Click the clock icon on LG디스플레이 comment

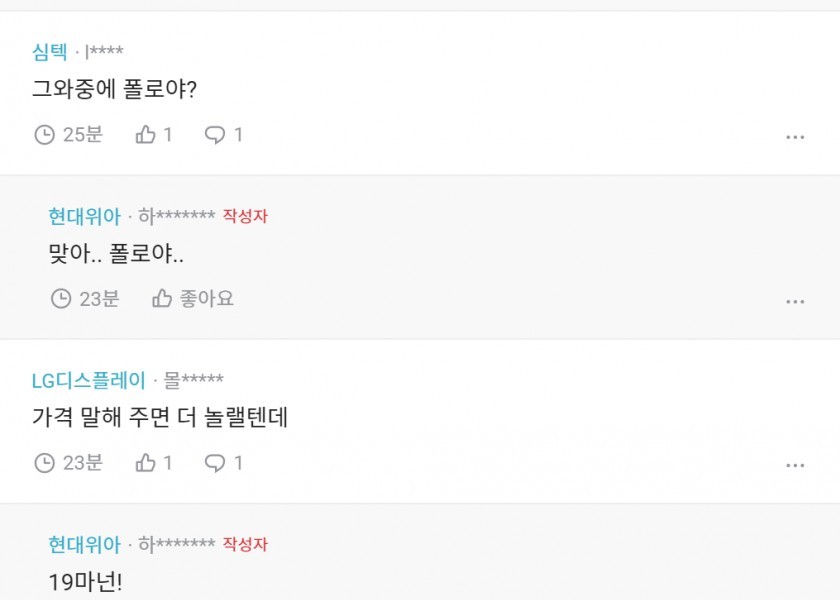pos(44,463)
